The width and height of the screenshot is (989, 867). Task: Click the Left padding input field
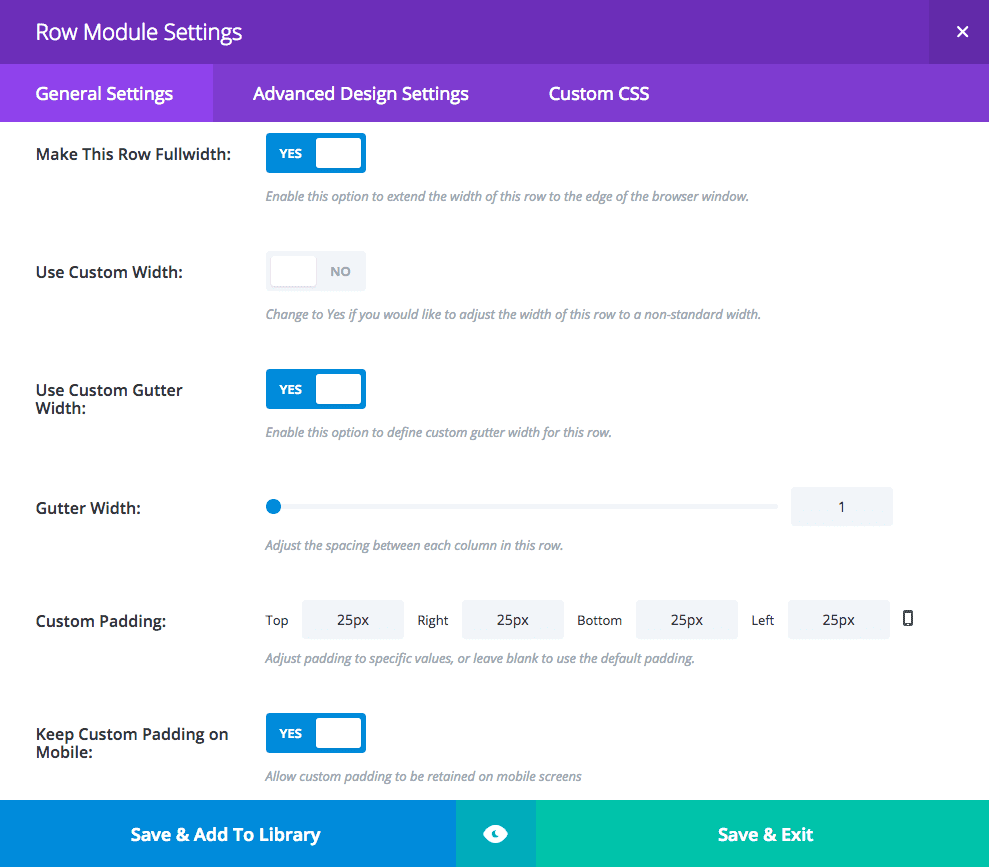pos(839,620)
